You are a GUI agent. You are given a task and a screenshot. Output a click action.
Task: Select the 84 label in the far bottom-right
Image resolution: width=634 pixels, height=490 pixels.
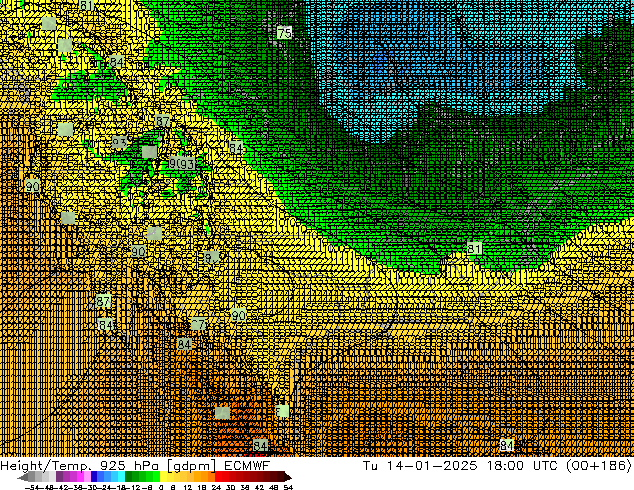507,445
